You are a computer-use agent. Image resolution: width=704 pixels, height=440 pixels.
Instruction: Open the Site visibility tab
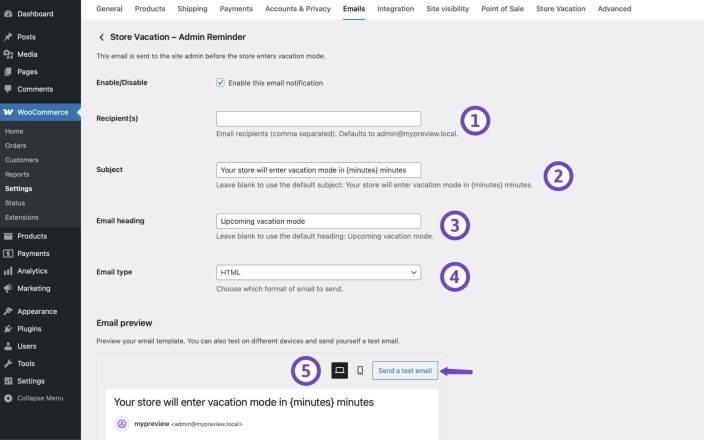point(448,9)
